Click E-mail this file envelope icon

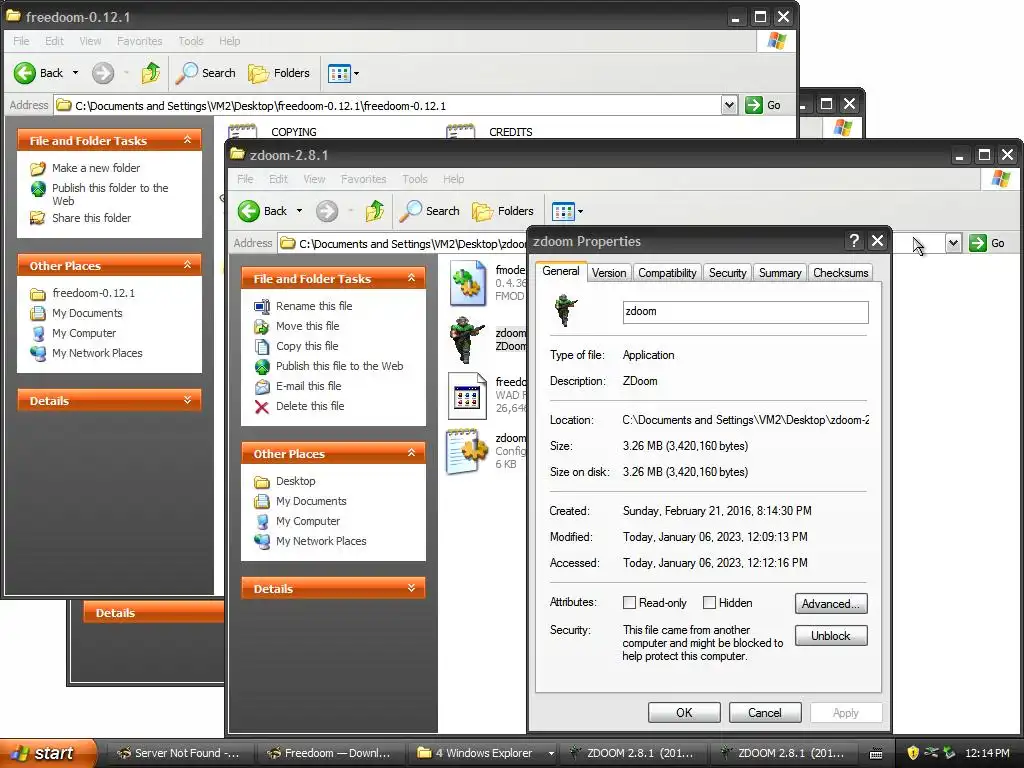pyautogui.click(x=262, y=387)
